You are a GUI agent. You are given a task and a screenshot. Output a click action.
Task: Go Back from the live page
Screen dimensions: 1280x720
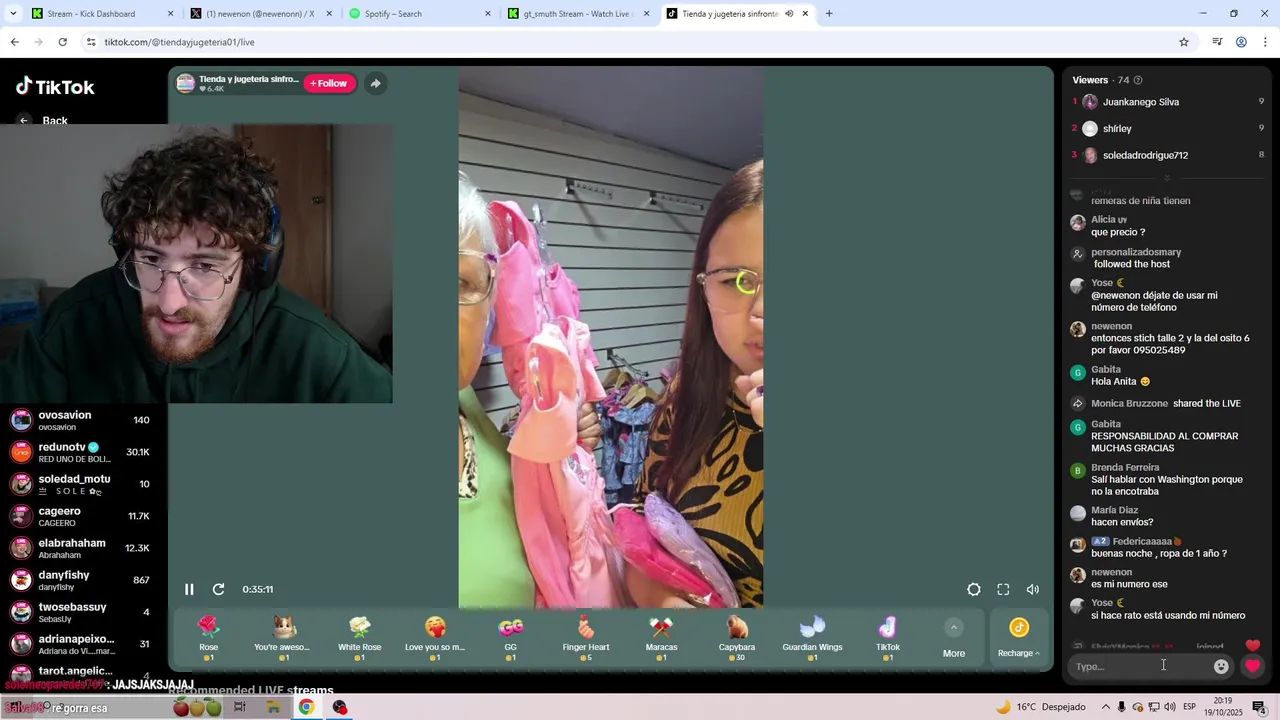point(44,121)
